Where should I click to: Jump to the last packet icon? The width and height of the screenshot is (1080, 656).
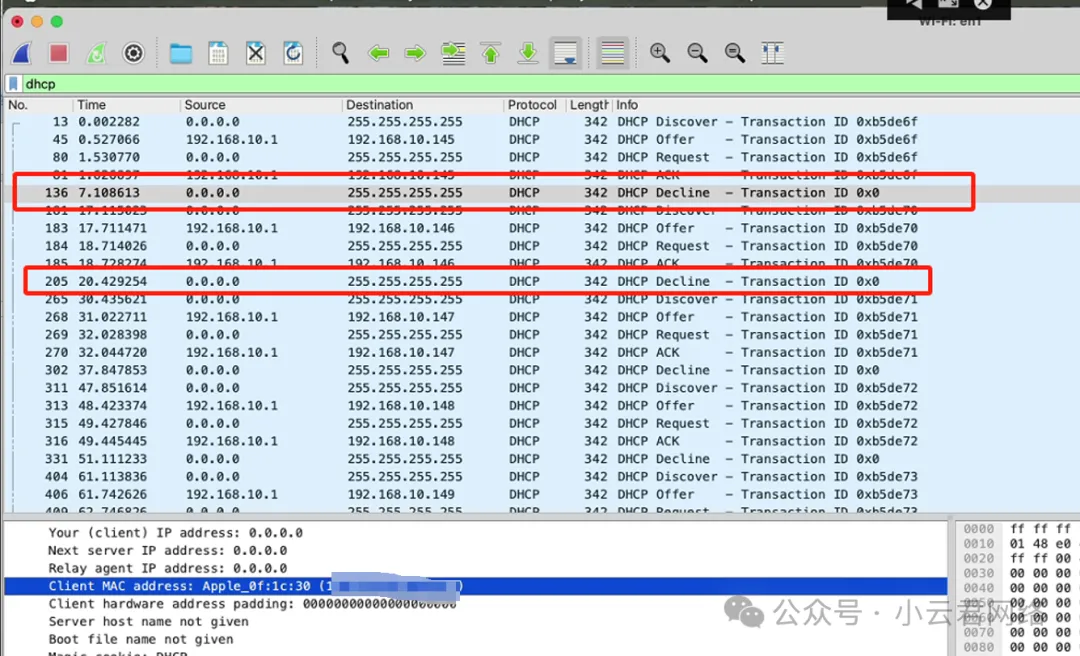point(528,53)
